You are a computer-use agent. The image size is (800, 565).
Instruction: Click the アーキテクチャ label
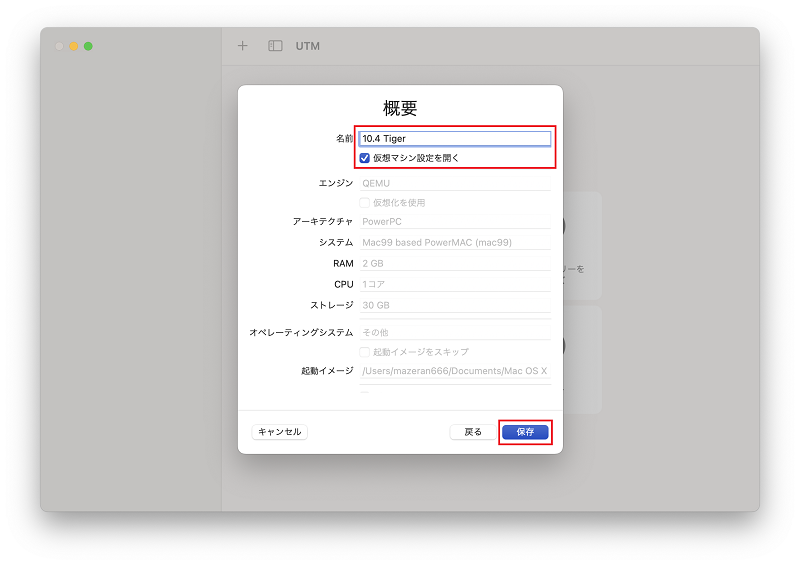coord(322,222)
